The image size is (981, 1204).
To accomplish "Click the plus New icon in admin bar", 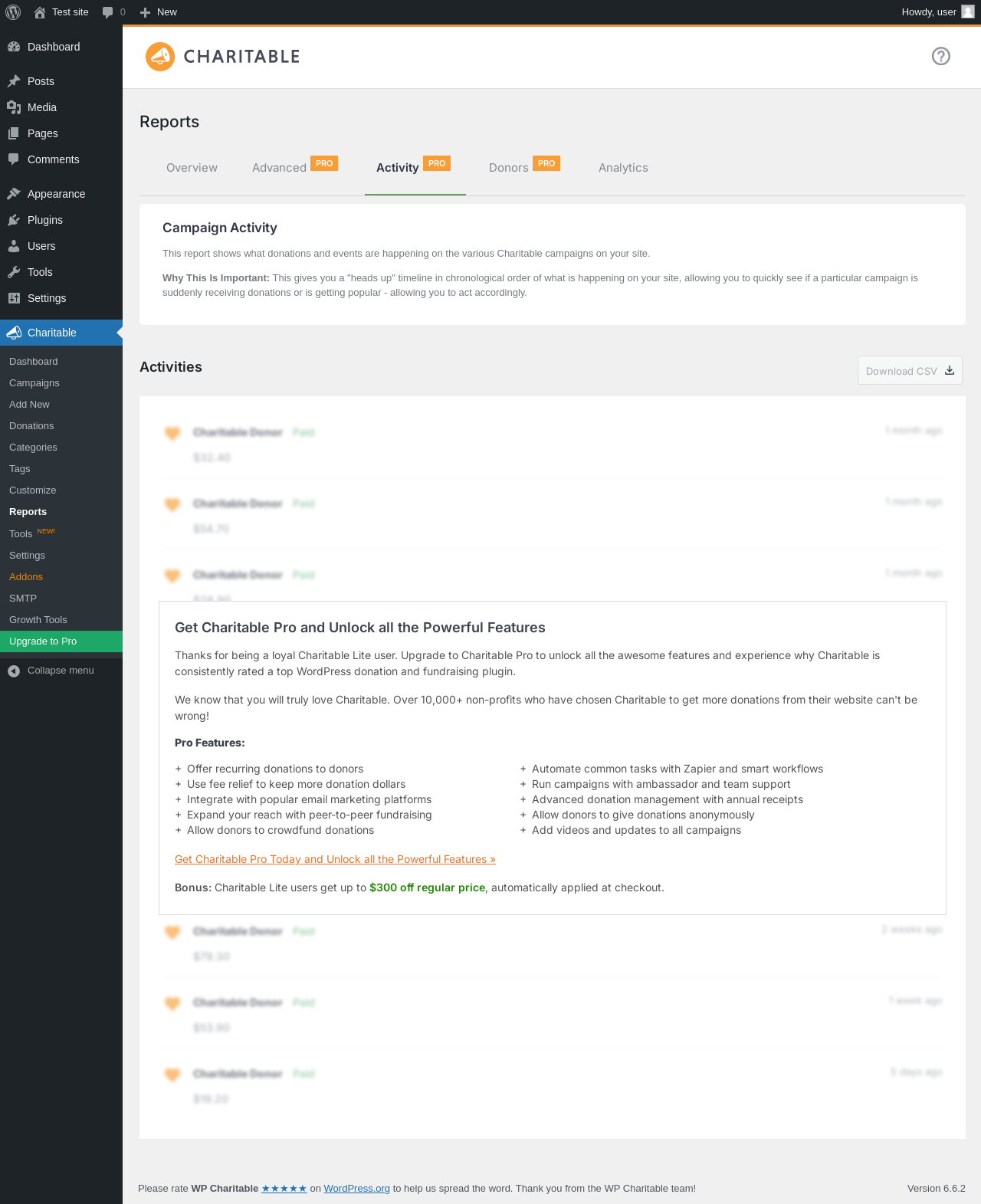I will click(145, 12).
